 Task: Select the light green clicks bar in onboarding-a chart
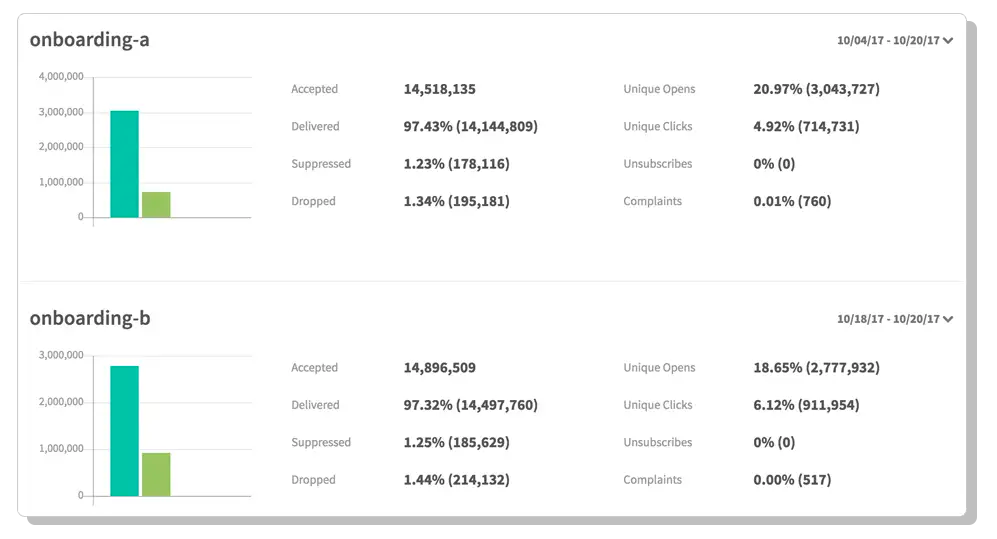(x=156, y=205)
